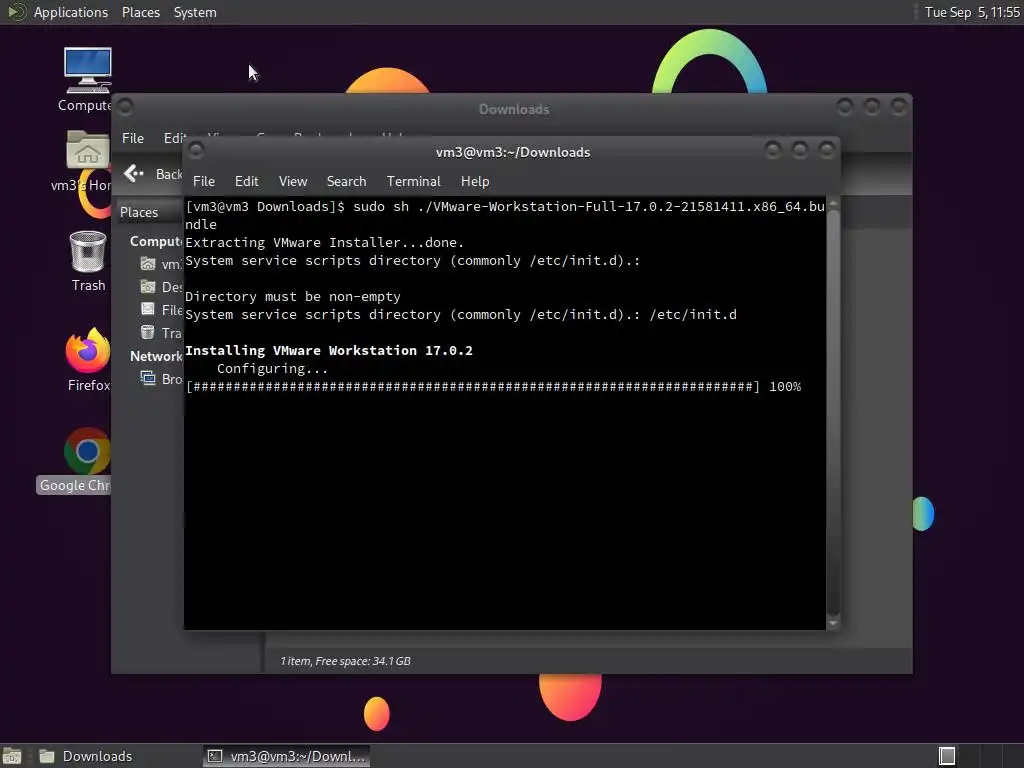1024x768 pixels.
Task: Open the terminal's File menu
Action: (204, 182)
